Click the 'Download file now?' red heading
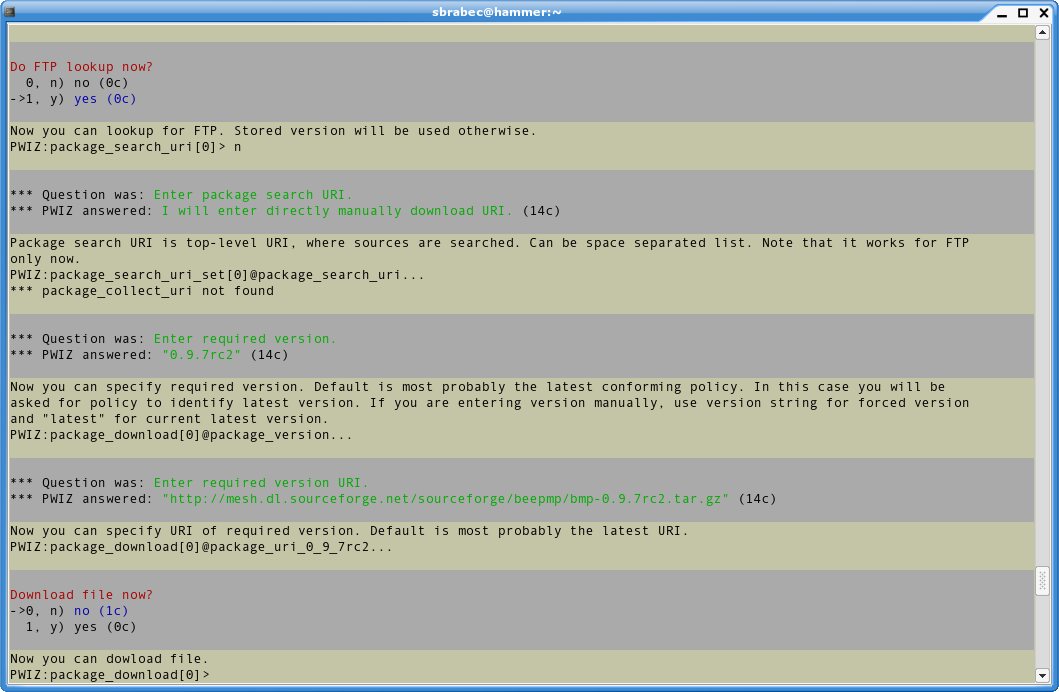Image resolution: width=1059 pixels, height=692 pixels. (80, 594)
